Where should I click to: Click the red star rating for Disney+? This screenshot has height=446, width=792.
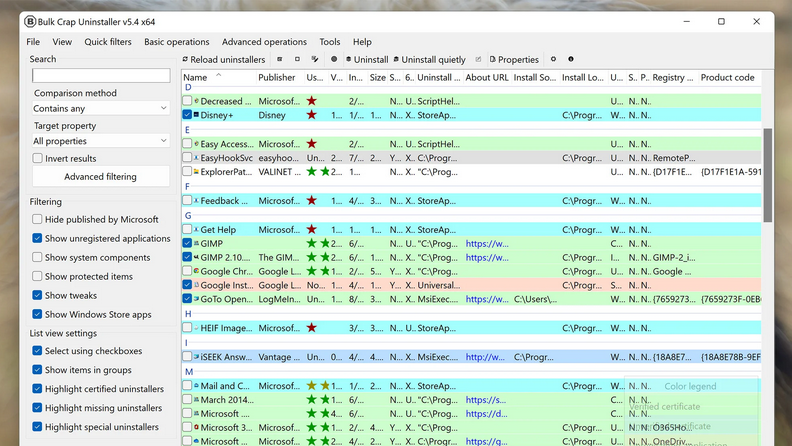312,115
